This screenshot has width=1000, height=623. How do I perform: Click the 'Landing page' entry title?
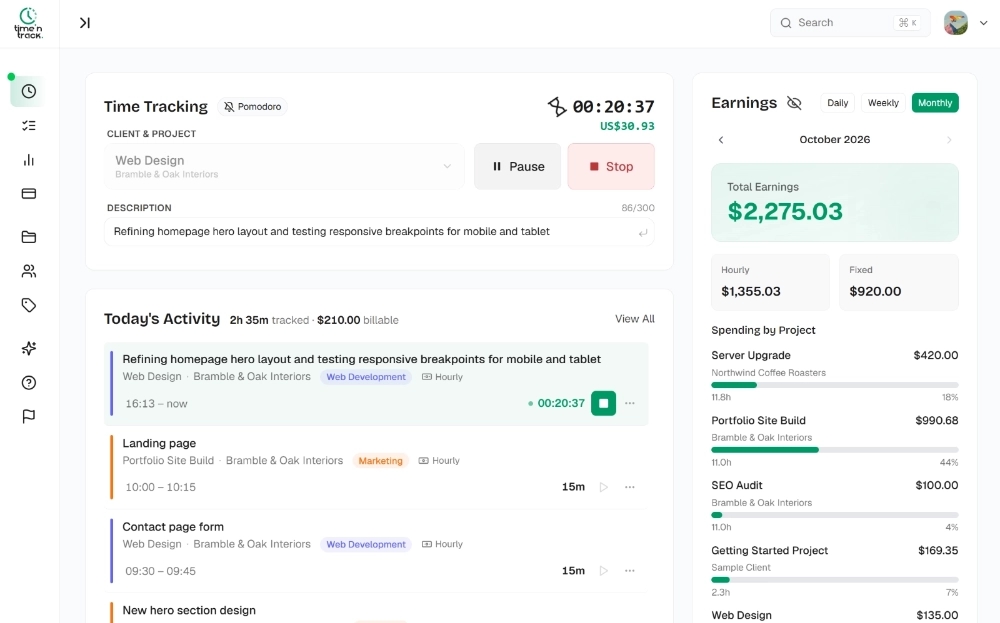159,443
